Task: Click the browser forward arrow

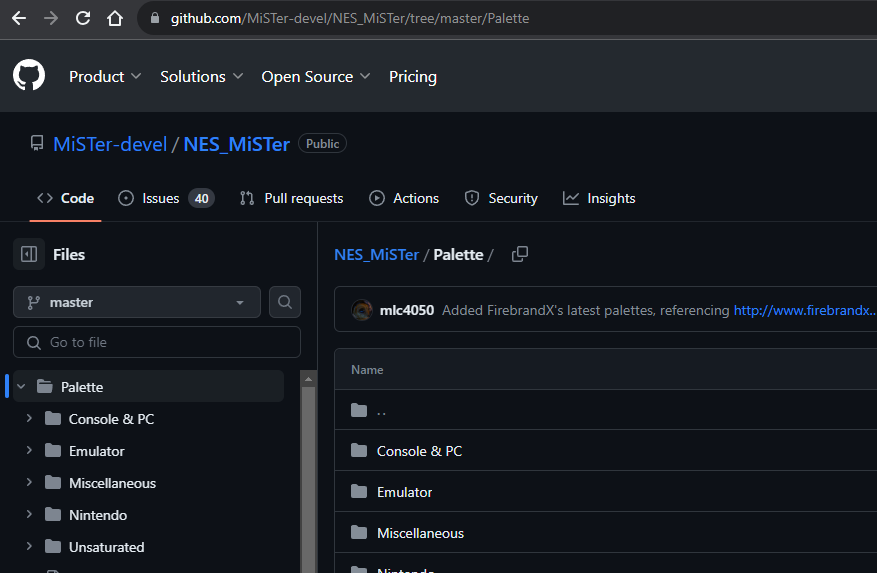Action: click(x=51, y=18)
